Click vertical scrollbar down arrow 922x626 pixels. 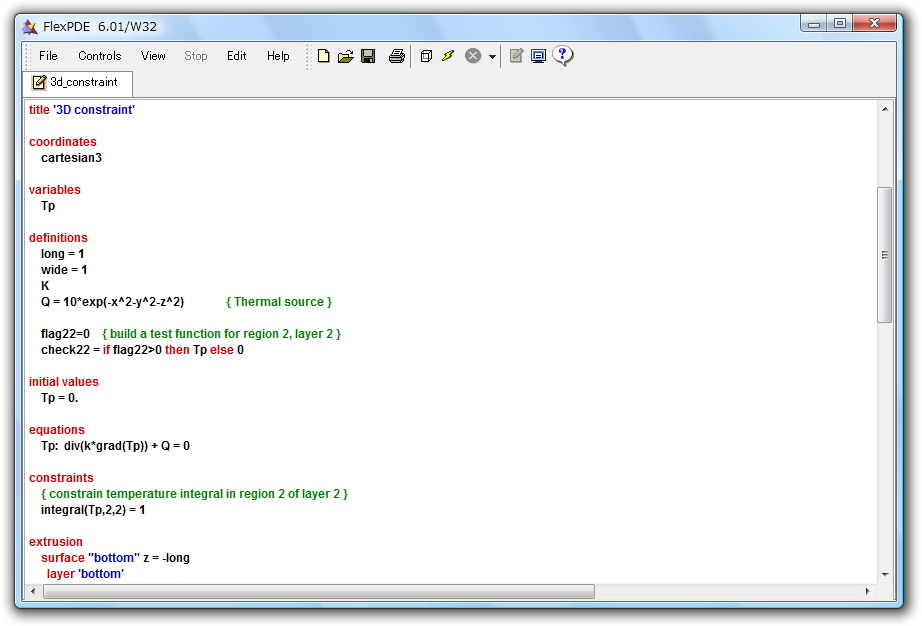885,575
